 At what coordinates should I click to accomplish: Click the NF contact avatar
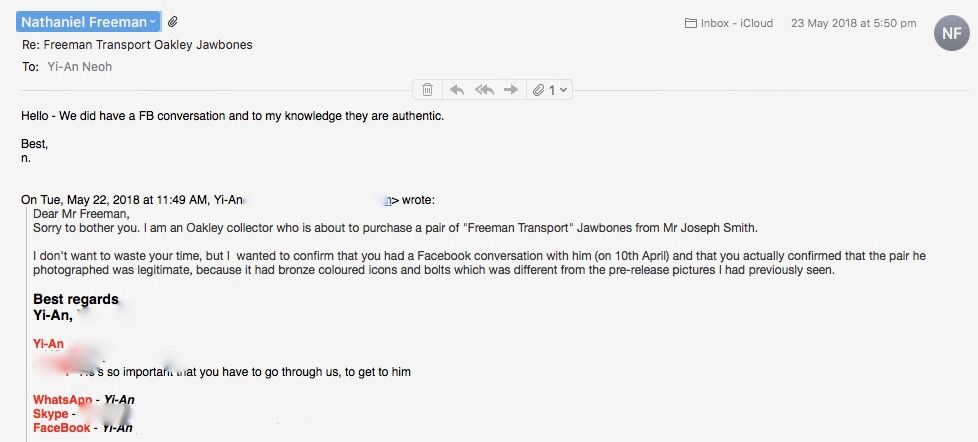click(951, 32)
